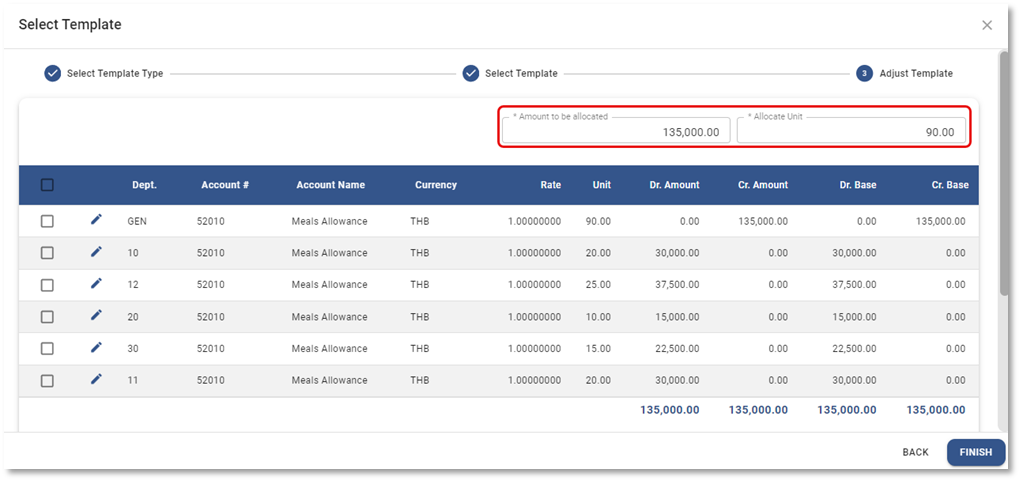The height and width of the screenshot is (482, 1021).
Task: Tick the checkbox on Dept. 11 row
Action: [x=47, y=380]
